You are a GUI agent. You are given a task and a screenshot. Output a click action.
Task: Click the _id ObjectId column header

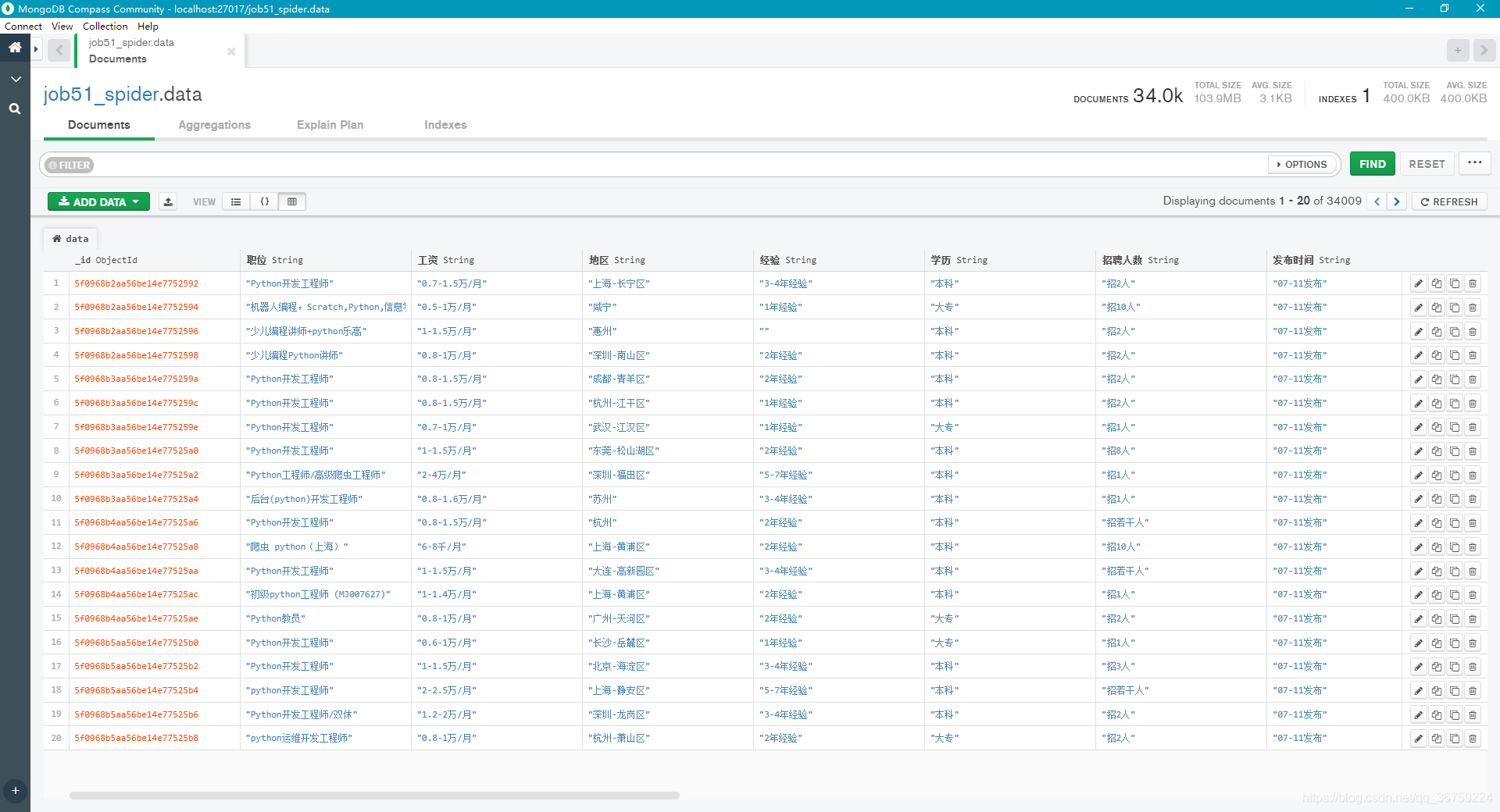point(106,260)
